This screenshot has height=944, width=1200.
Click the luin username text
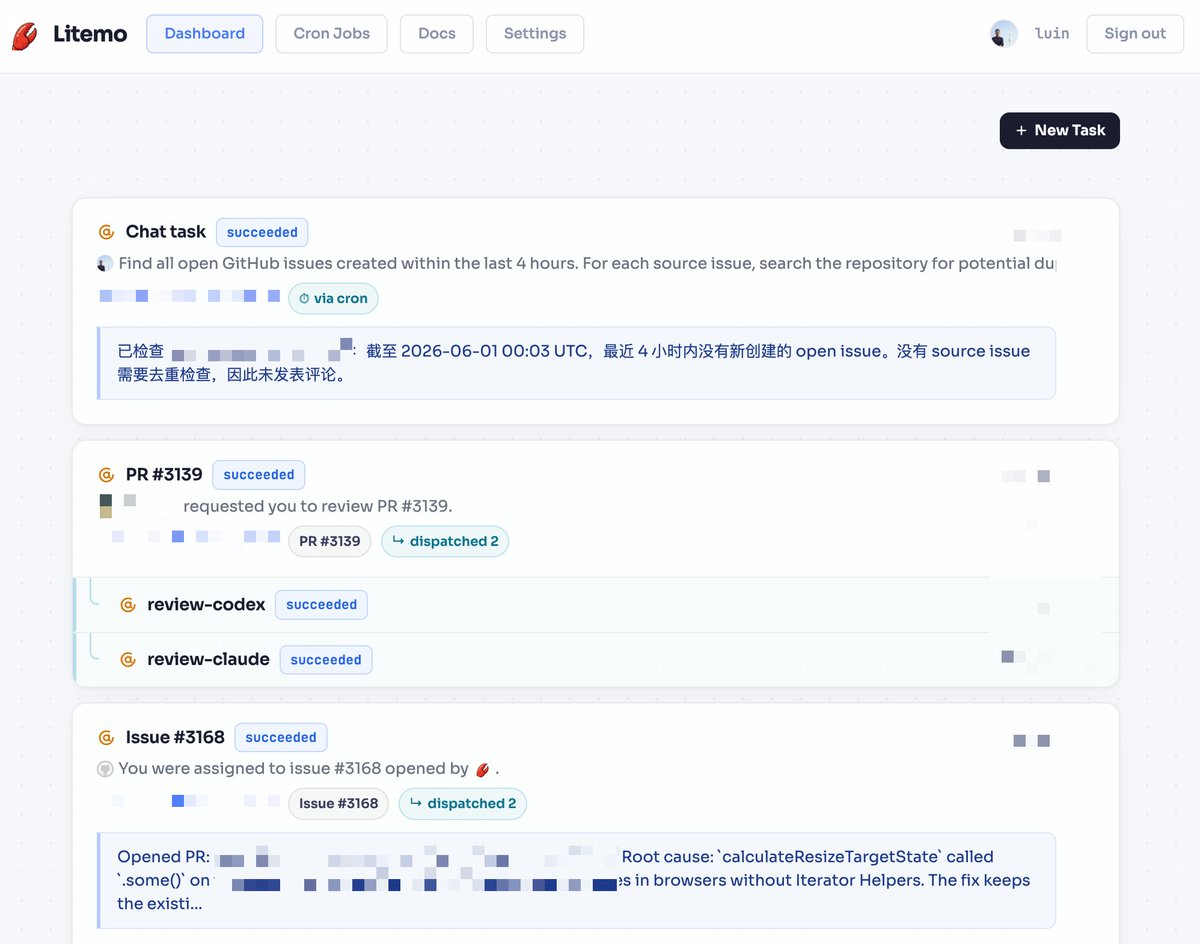pos(1052,34)
